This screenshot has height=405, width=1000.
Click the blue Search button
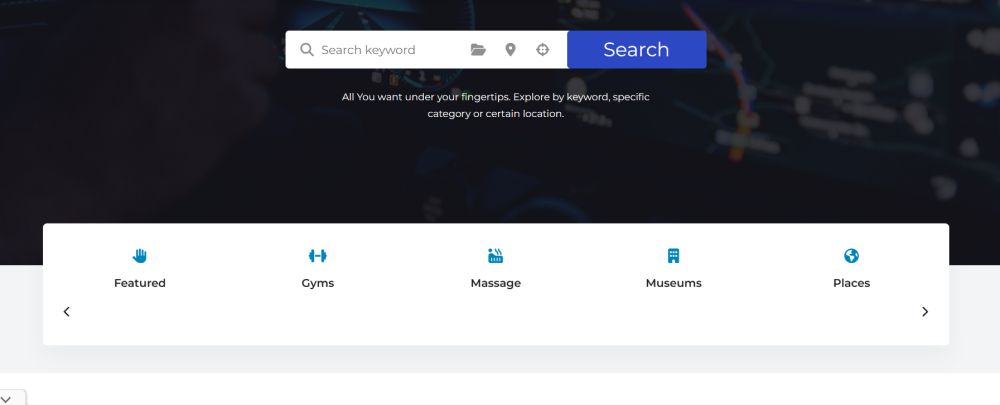[636, 50]
